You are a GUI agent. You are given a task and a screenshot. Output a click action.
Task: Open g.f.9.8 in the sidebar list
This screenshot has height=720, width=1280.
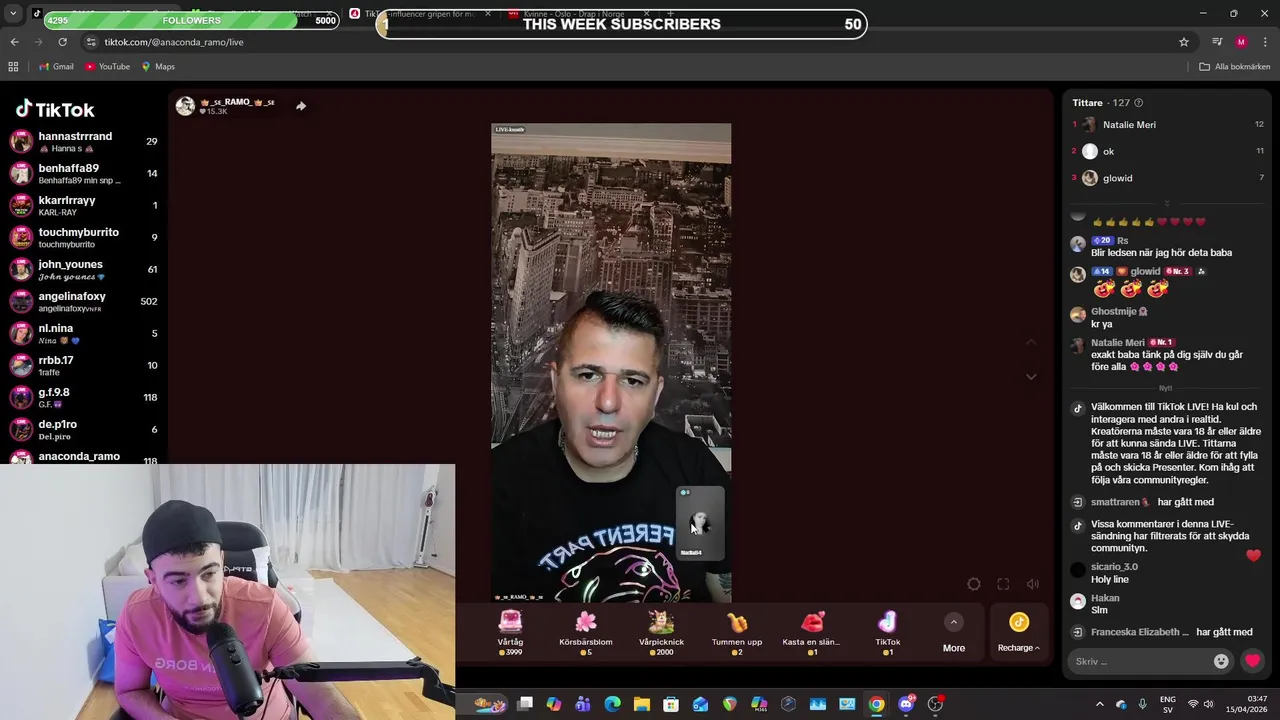click(x=84, y=397)
